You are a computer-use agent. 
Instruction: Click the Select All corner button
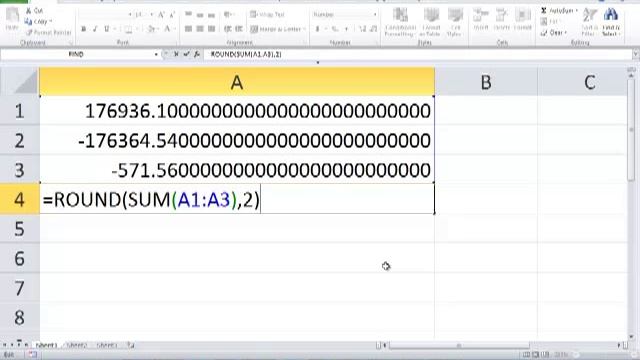[x=20, y=82]
